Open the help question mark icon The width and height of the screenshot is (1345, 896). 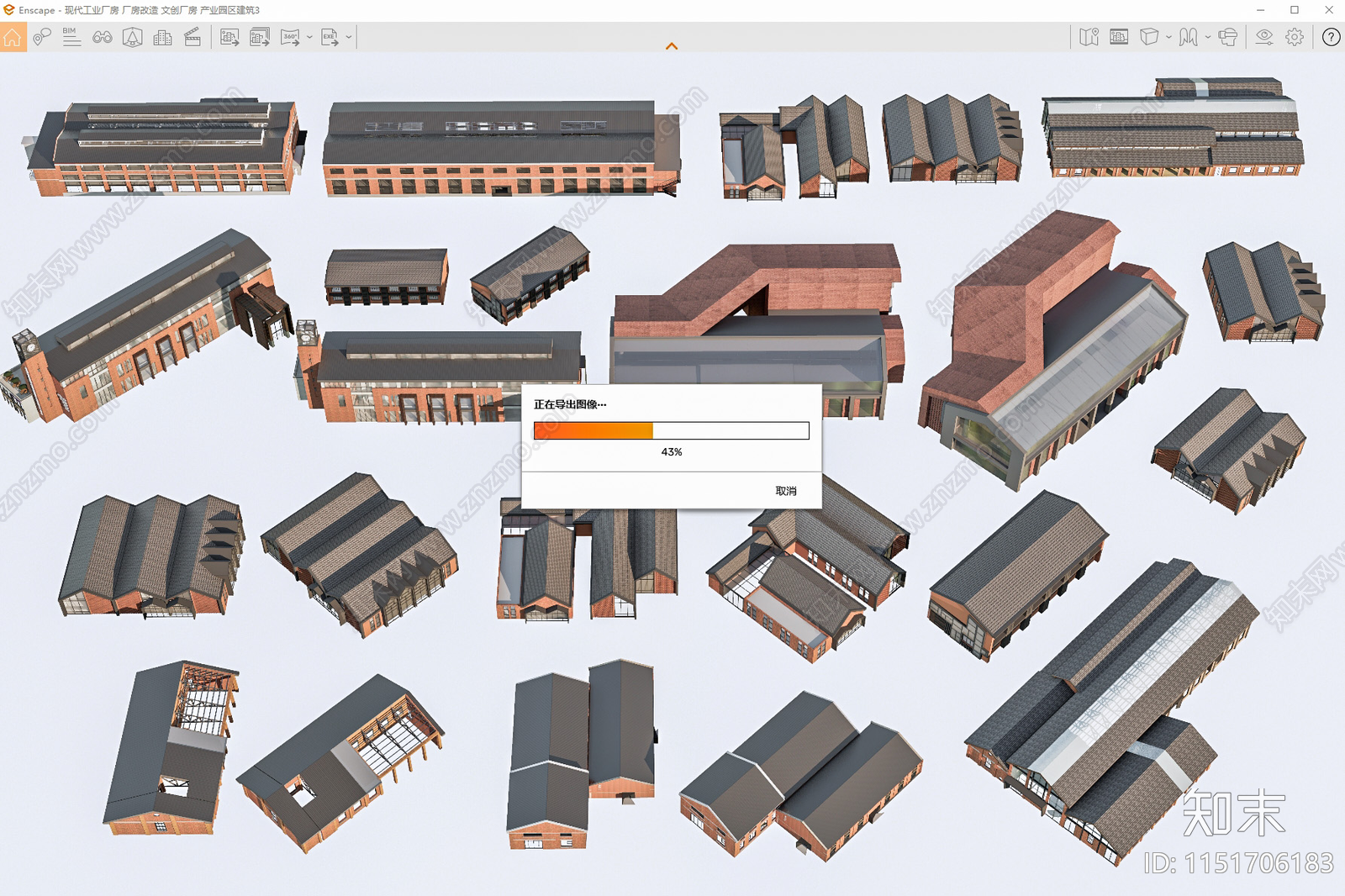(x=1331, y=37)
